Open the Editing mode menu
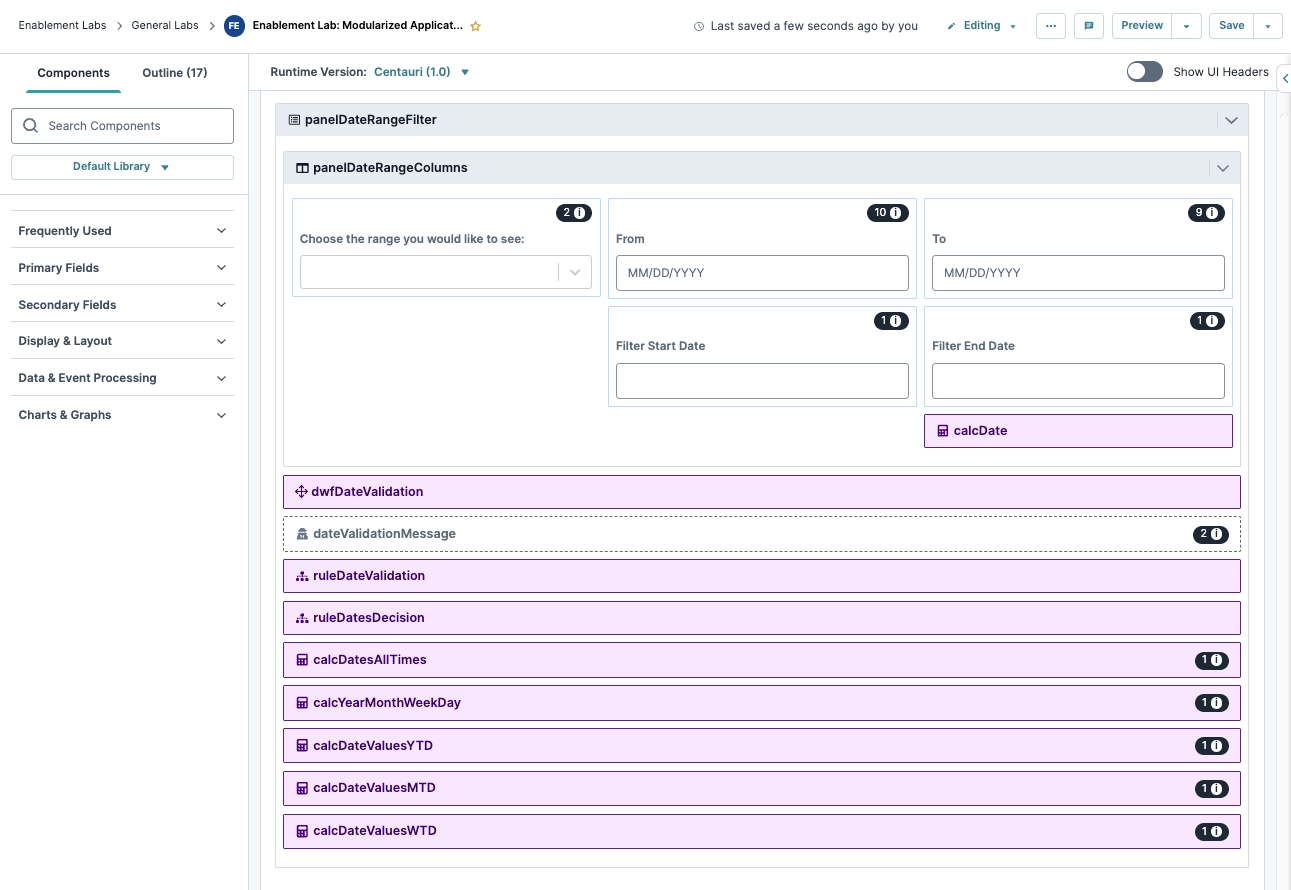The height and width of the screenshot is (890, 1291). click(x=980, y=25)
